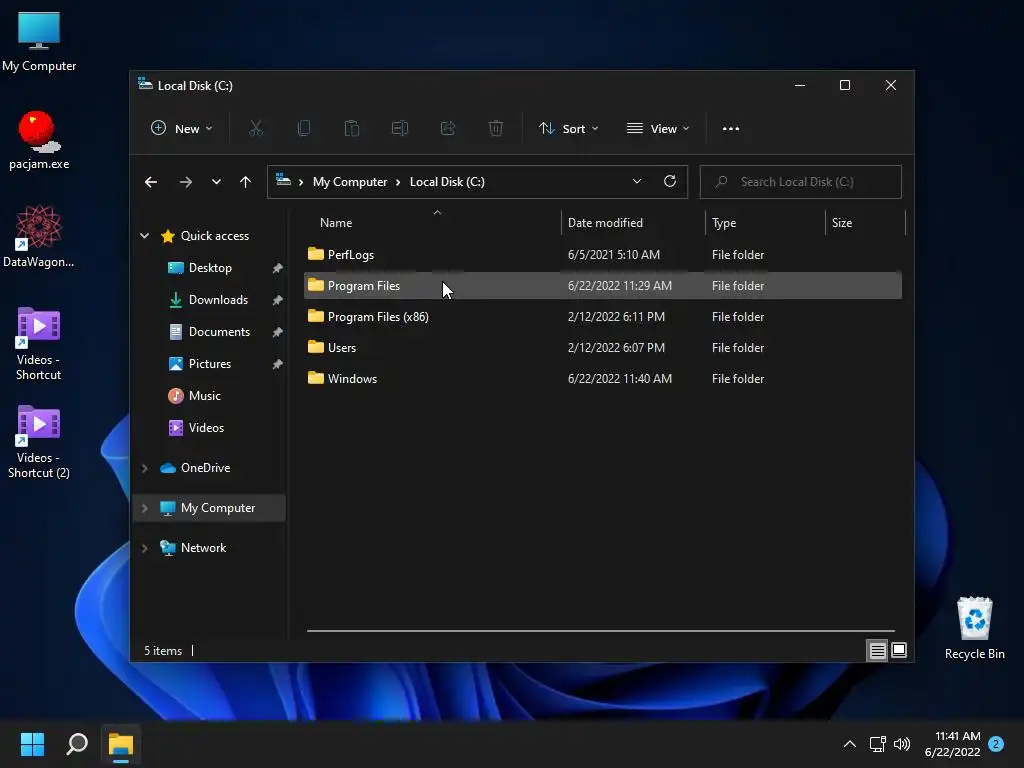The width and height of the screenshot is (1024, 768).
Task: Open the Windows Start menu
Action: click(32, 744)
